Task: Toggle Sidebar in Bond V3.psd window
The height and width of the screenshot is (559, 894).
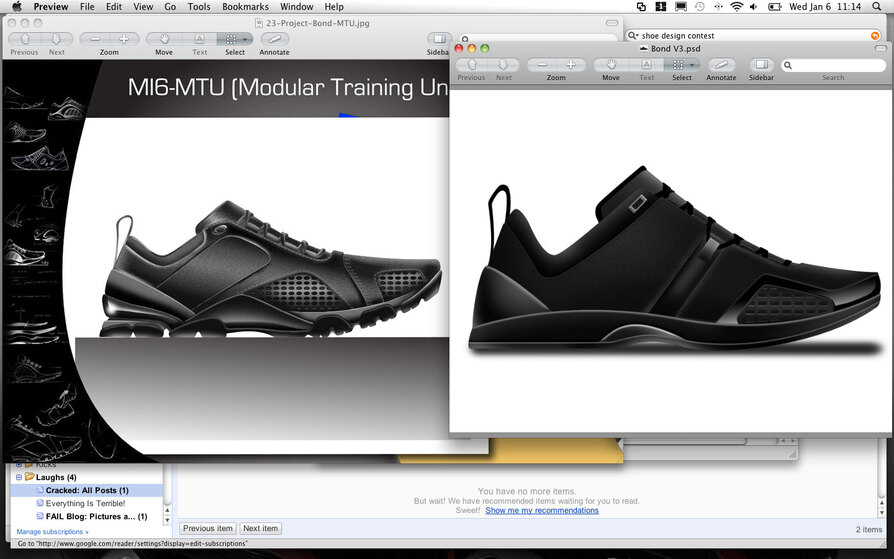Action: point(762,64)
